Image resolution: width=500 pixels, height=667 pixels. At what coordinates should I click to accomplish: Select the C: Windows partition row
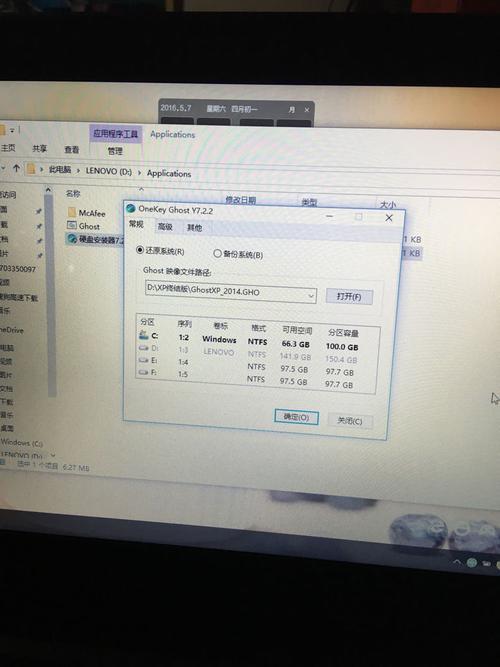(257, 341)
